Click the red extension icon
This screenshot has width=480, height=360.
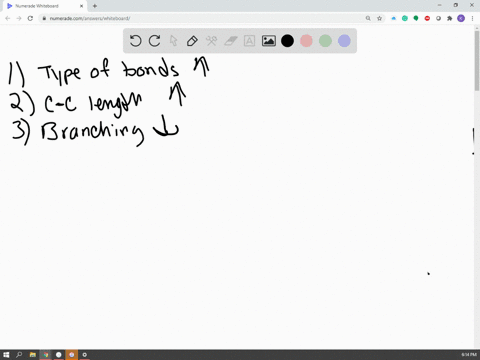[x=427, y=18]
